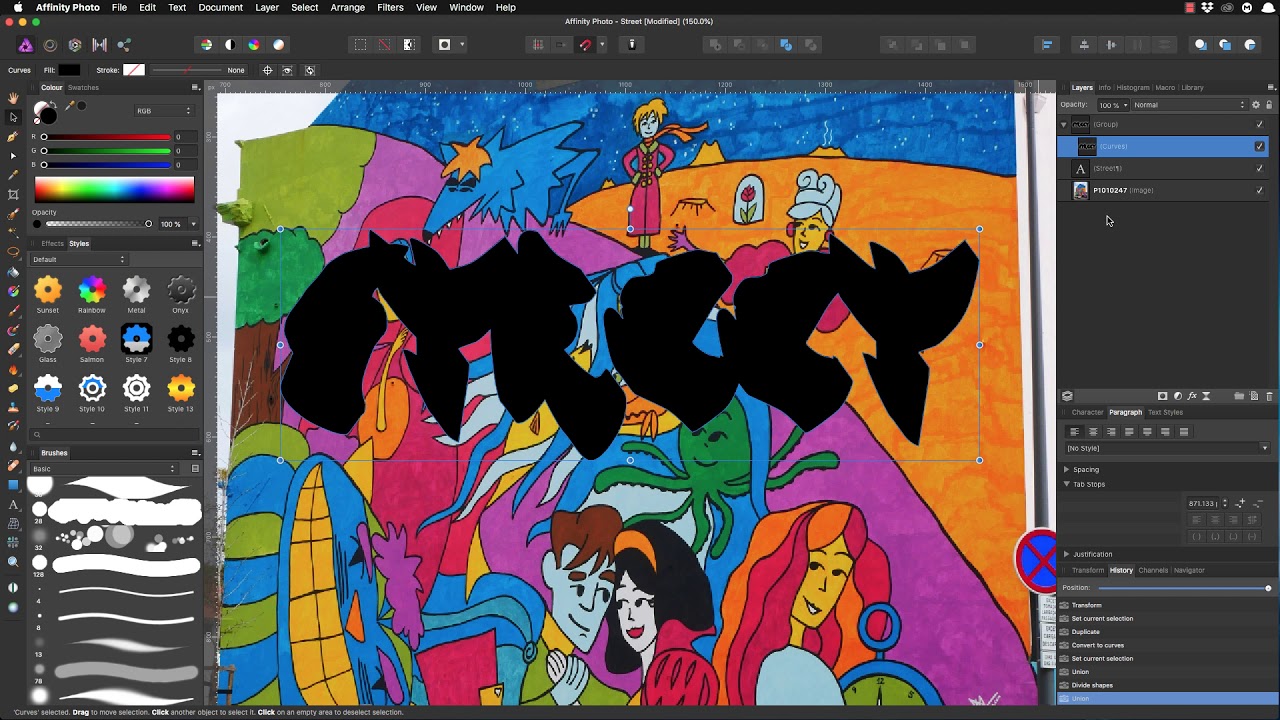Click the Select All marquee icon
1280x720 pixels.
(x=360, y=45)
